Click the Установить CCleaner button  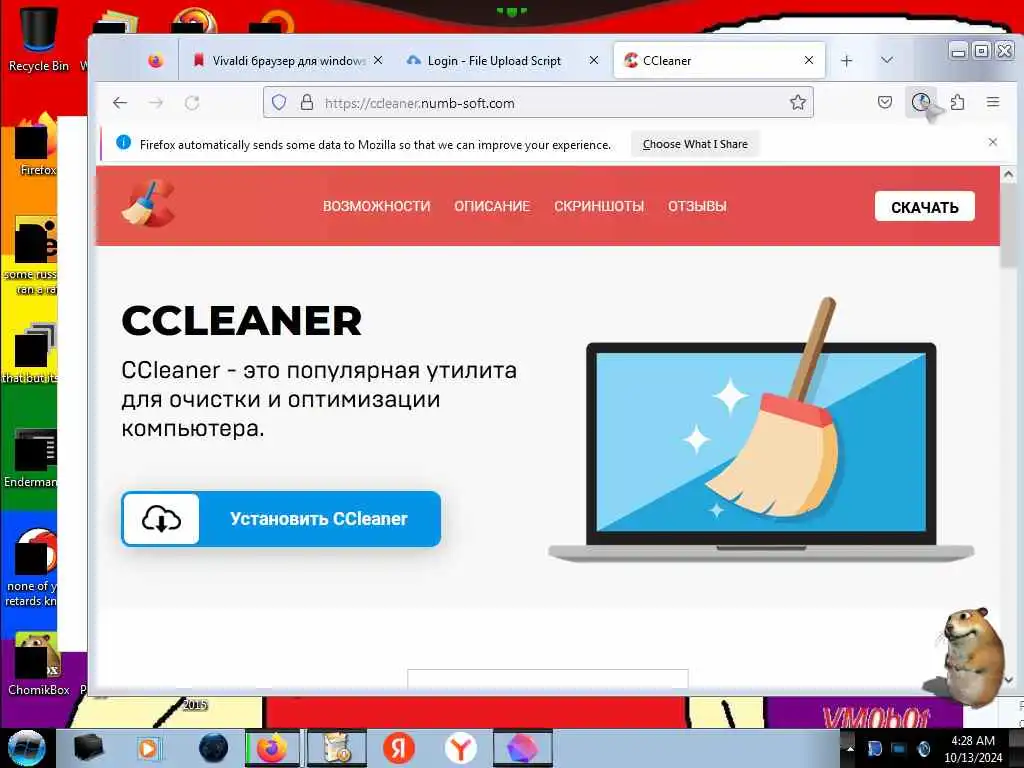tap(281, 519)
